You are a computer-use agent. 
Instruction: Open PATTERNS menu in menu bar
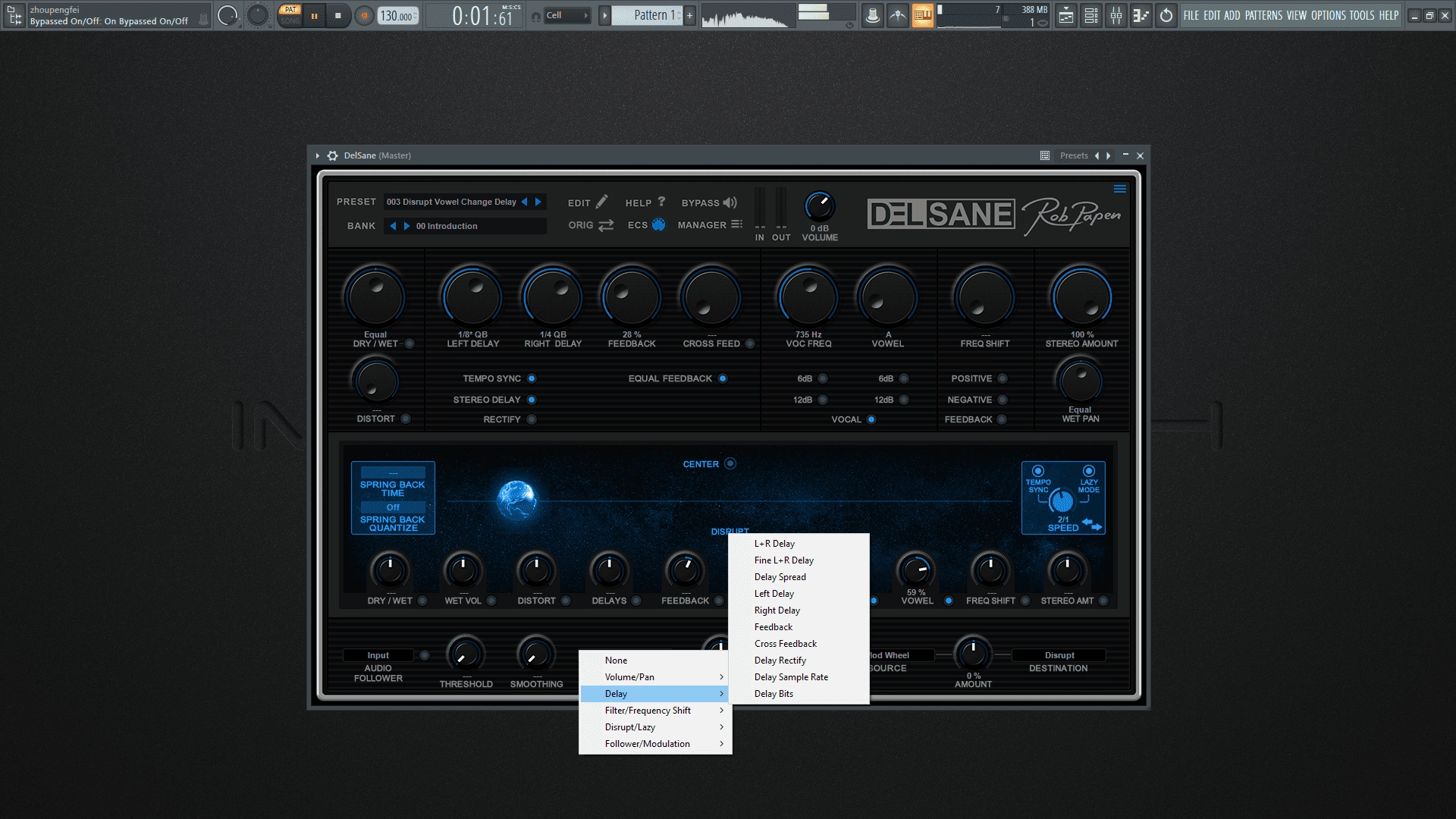1263,15
